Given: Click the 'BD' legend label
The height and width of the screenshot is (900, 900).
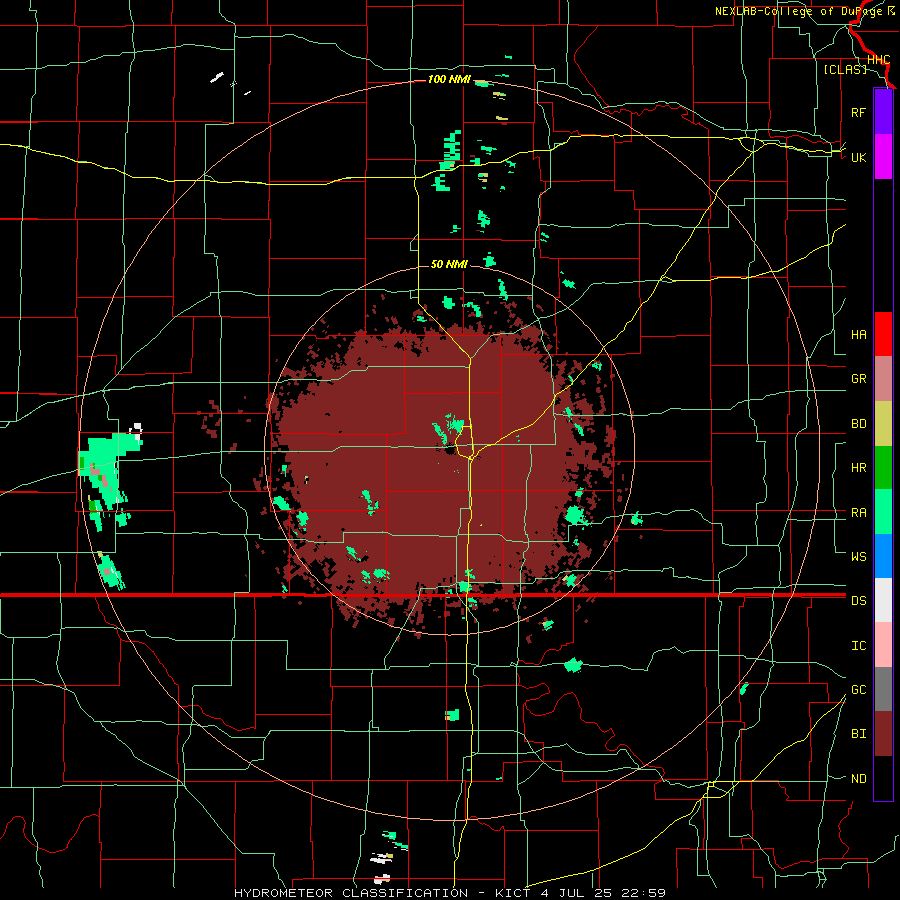Looking at the screenshot, I should [x=858, y=424].
